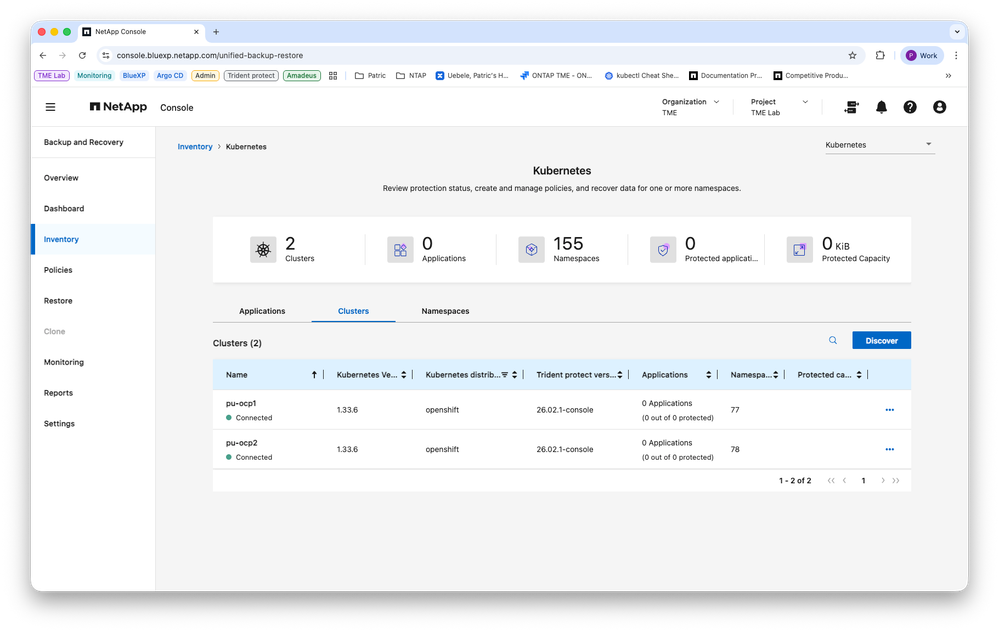Switch to the Namespaces tab
This screenshot has height=632, width=999.
445,311
